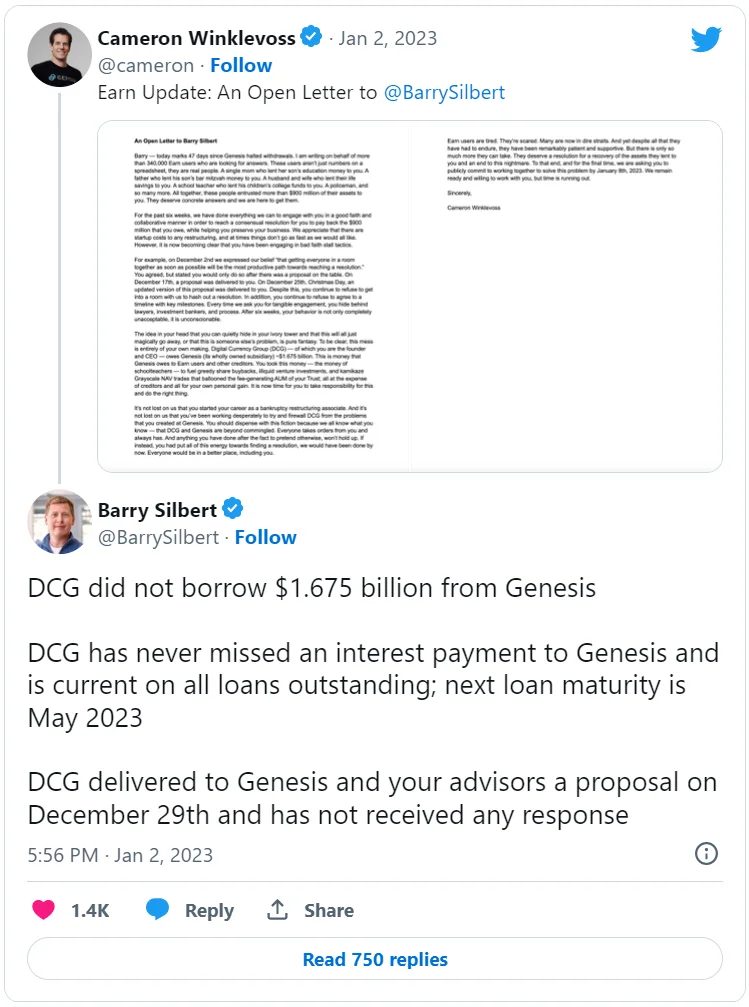Open the Read 750 replies button
The height and width of the screenshot is (1007, 749).
pyautogui.click(x=374, y=959)
